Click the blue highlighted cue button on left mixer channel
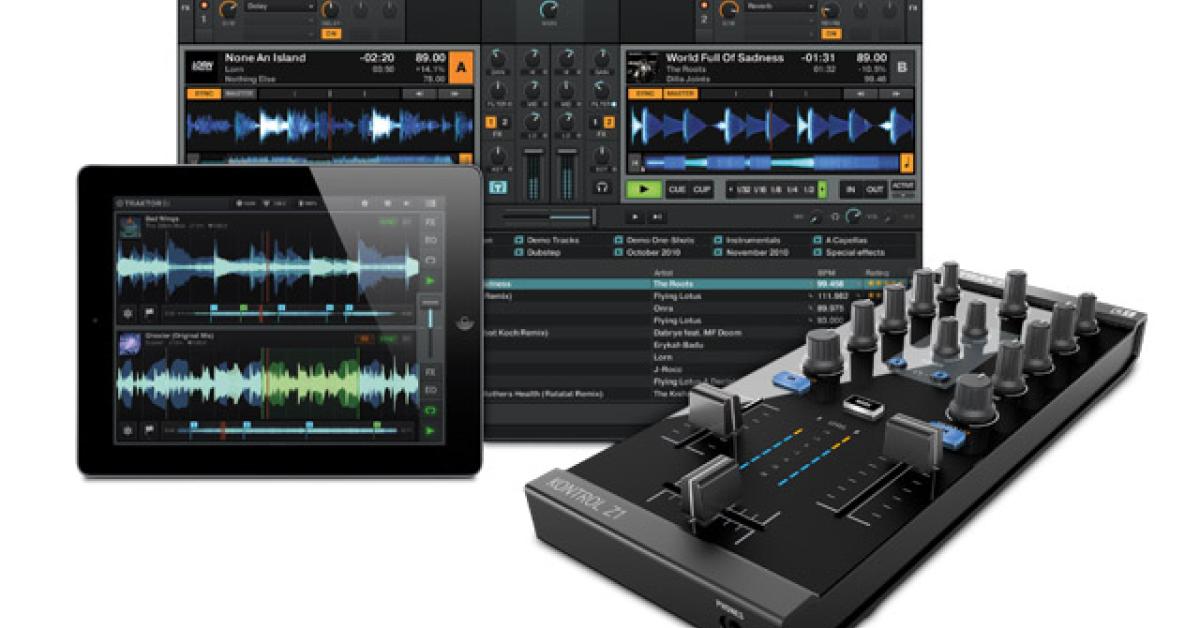The width and height of the screenshot is (1200, 628). tap(498, 187)
